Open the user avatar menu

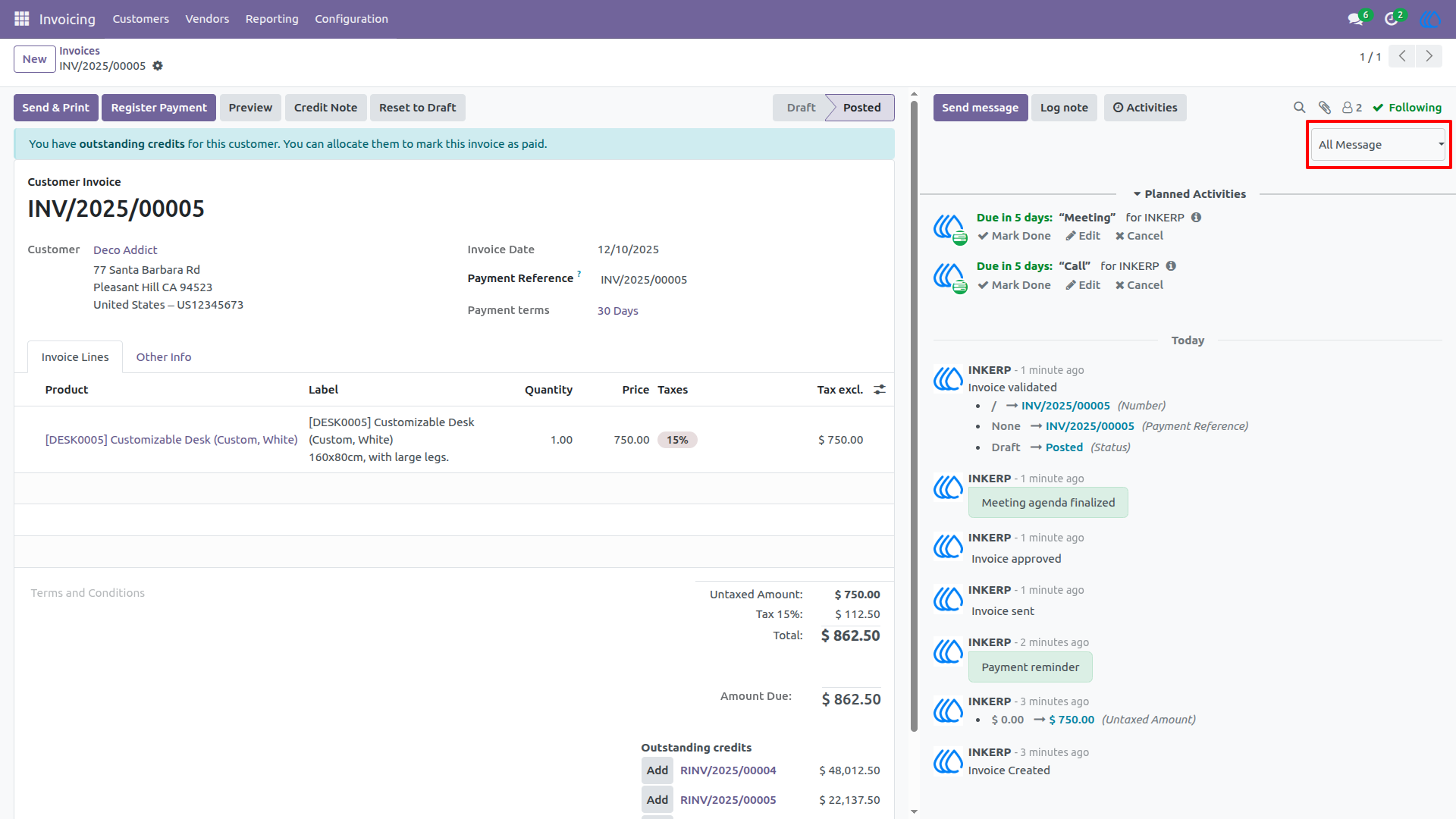[1430, 18]
